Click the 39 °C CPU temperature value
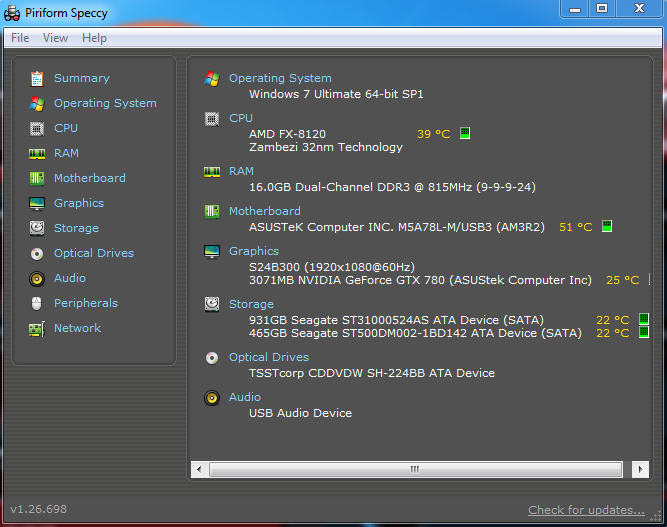This screenshot has width=667, height=527. 433,134
